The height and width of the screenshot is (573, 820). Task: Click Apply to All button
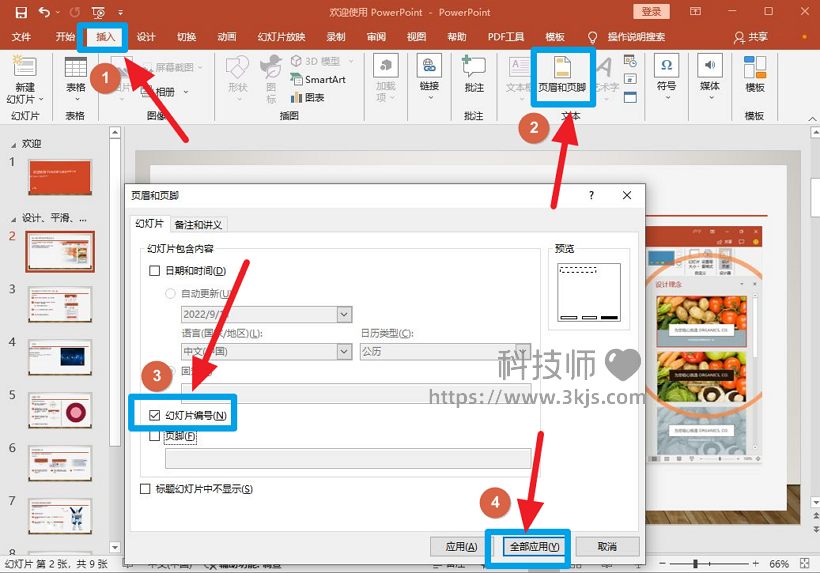click(534, 547)
